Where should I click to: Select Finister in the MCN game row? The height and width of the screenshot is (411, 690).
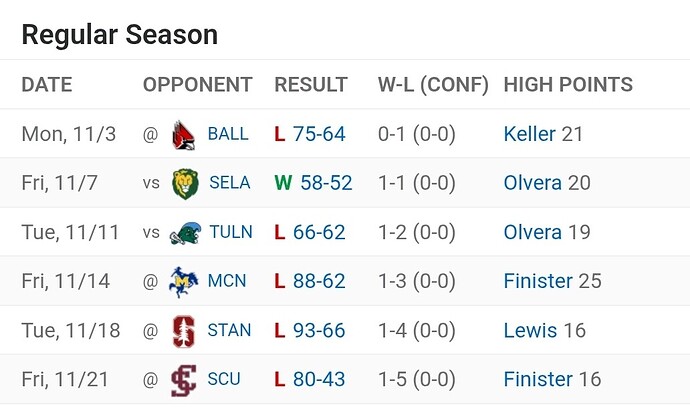(538, 281)
